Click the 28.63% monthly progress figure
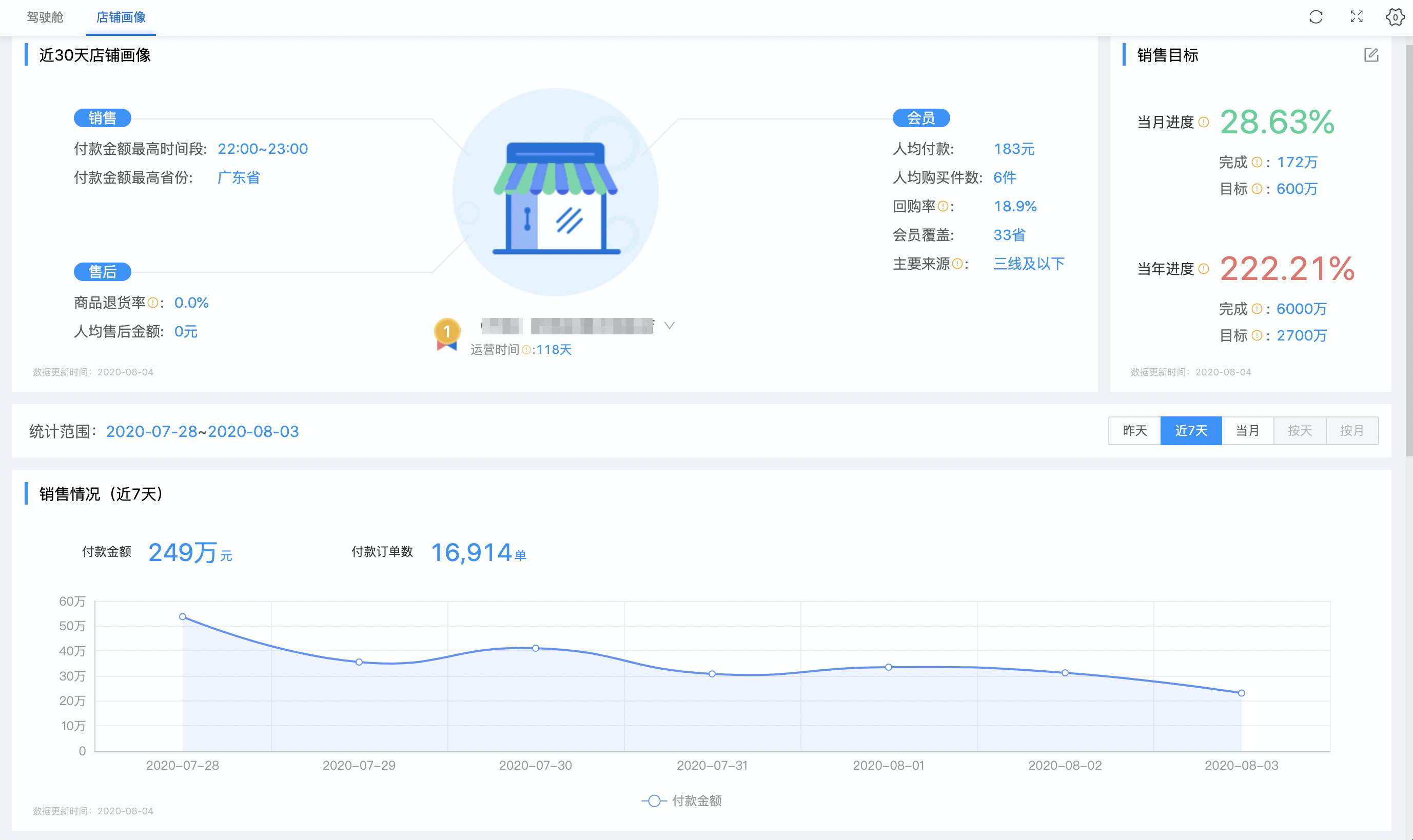Image resolution: width=1413 pixels, height=840 pixels. (1277, 122)
